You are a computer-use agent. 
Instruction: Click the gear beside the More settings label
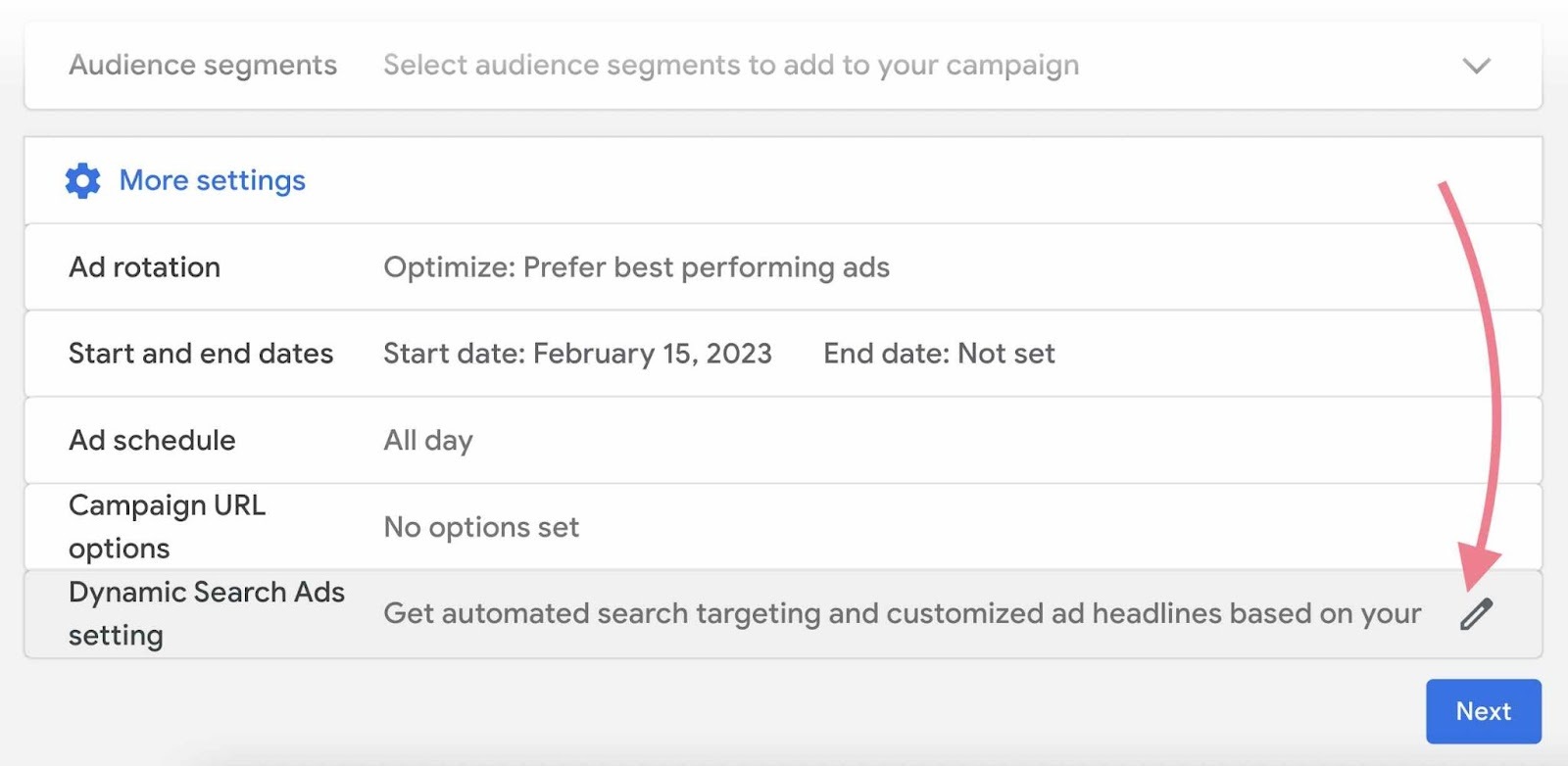[82, 180]
